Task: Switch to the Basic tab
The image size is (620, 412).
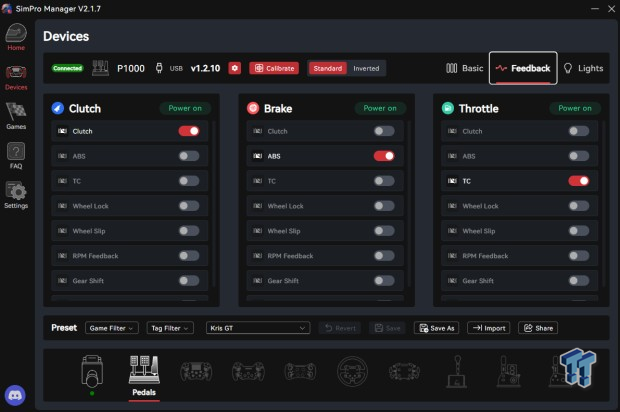Action: [465, 68]
